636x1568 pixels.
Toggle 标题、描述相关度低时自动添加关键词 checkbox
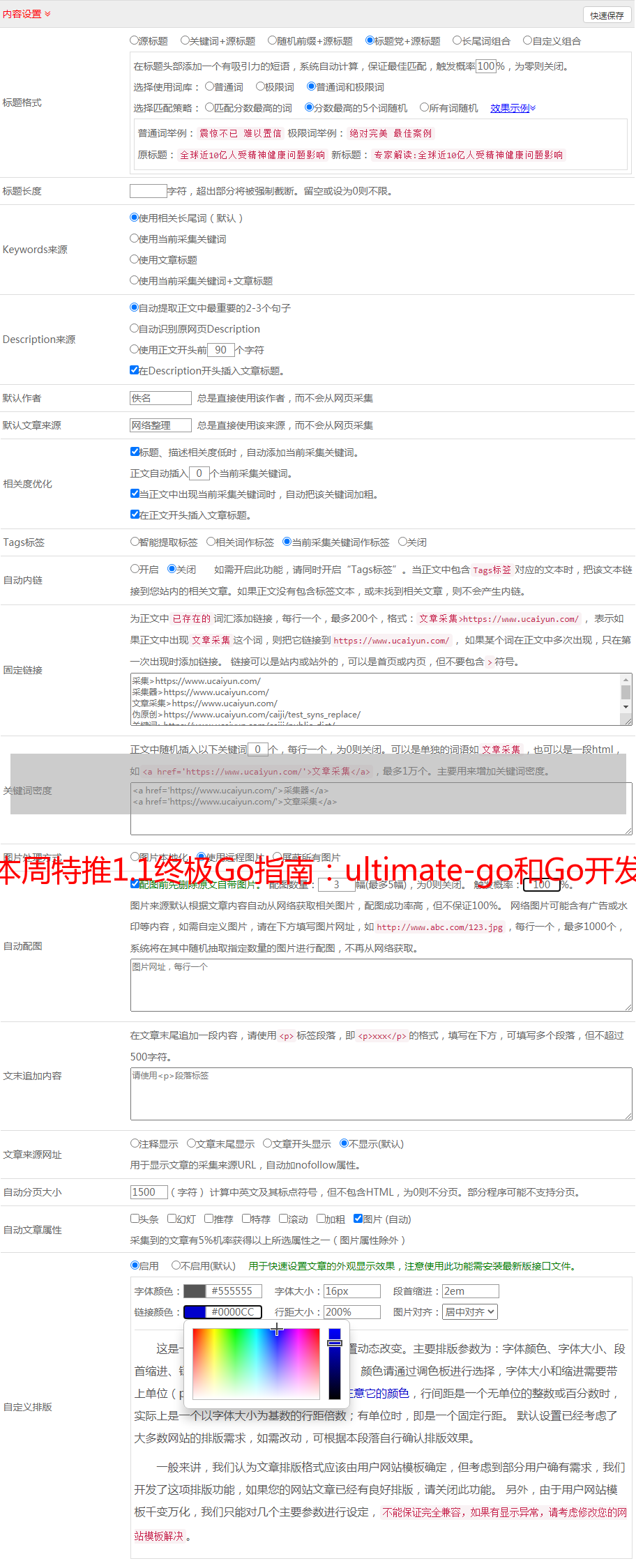point(135,452)
